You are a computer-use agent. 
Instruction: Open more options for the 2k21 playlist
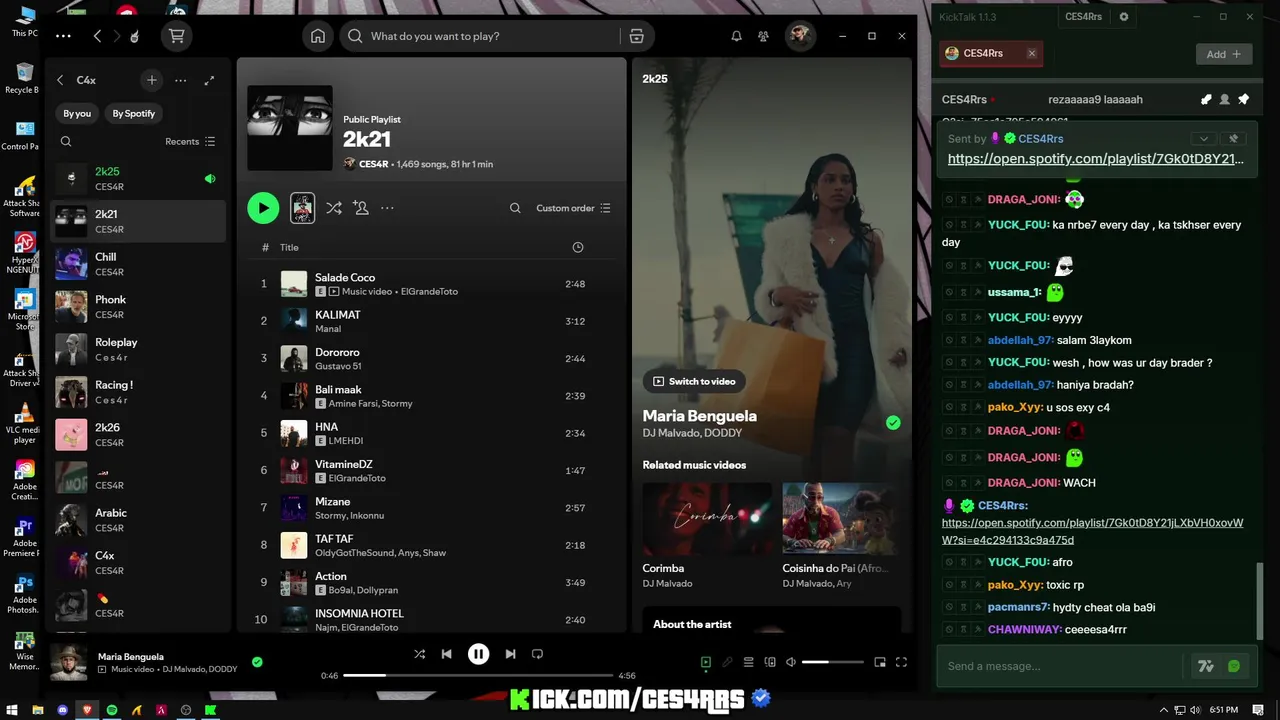tap(387, 208)
